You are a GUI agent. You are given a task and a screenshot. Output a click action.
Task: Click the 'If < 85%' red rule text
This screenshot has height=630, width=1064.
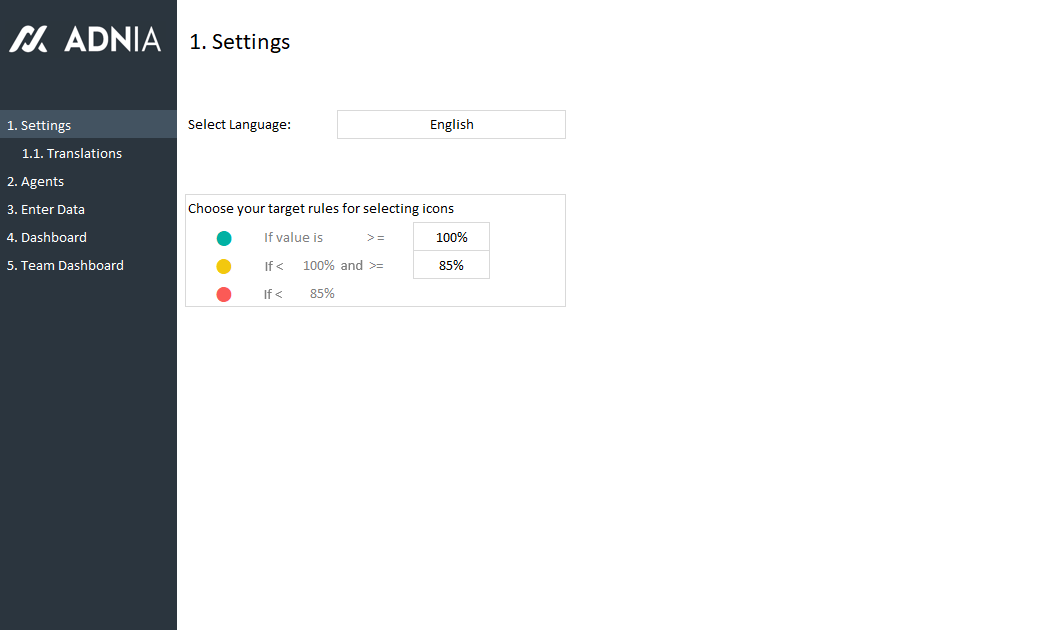click(299, 294)
